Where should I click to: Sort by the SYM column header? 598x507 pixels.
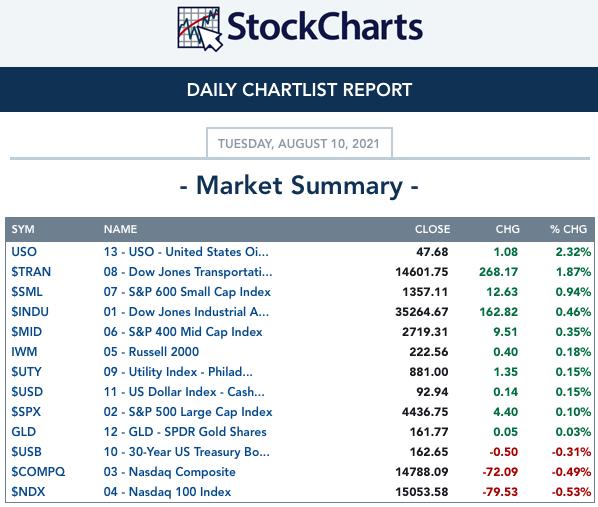[x=23, y=229]
